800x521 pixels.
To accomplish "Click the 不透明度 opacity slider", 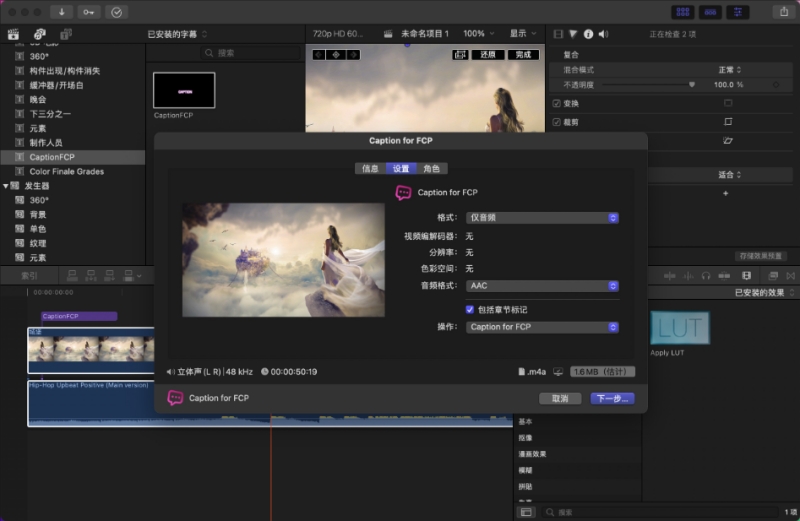I will (x=646, y=85).
